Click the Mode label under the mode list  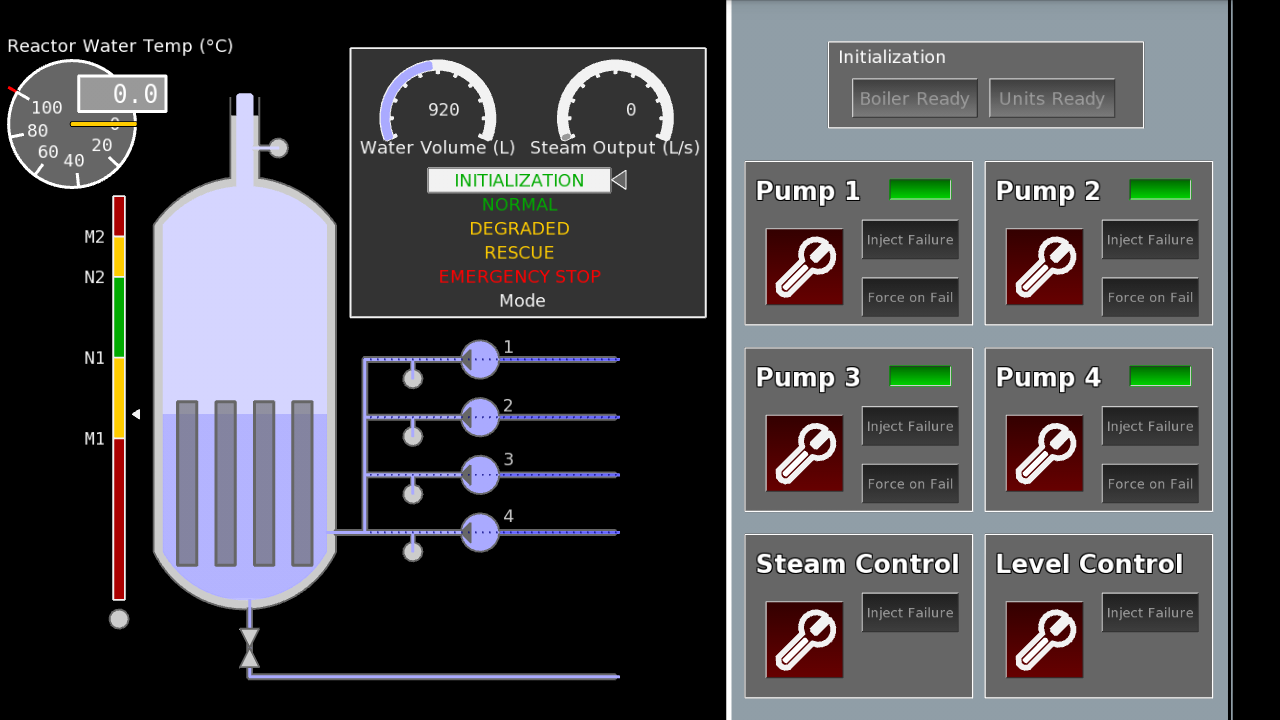(x=523, y=300)
